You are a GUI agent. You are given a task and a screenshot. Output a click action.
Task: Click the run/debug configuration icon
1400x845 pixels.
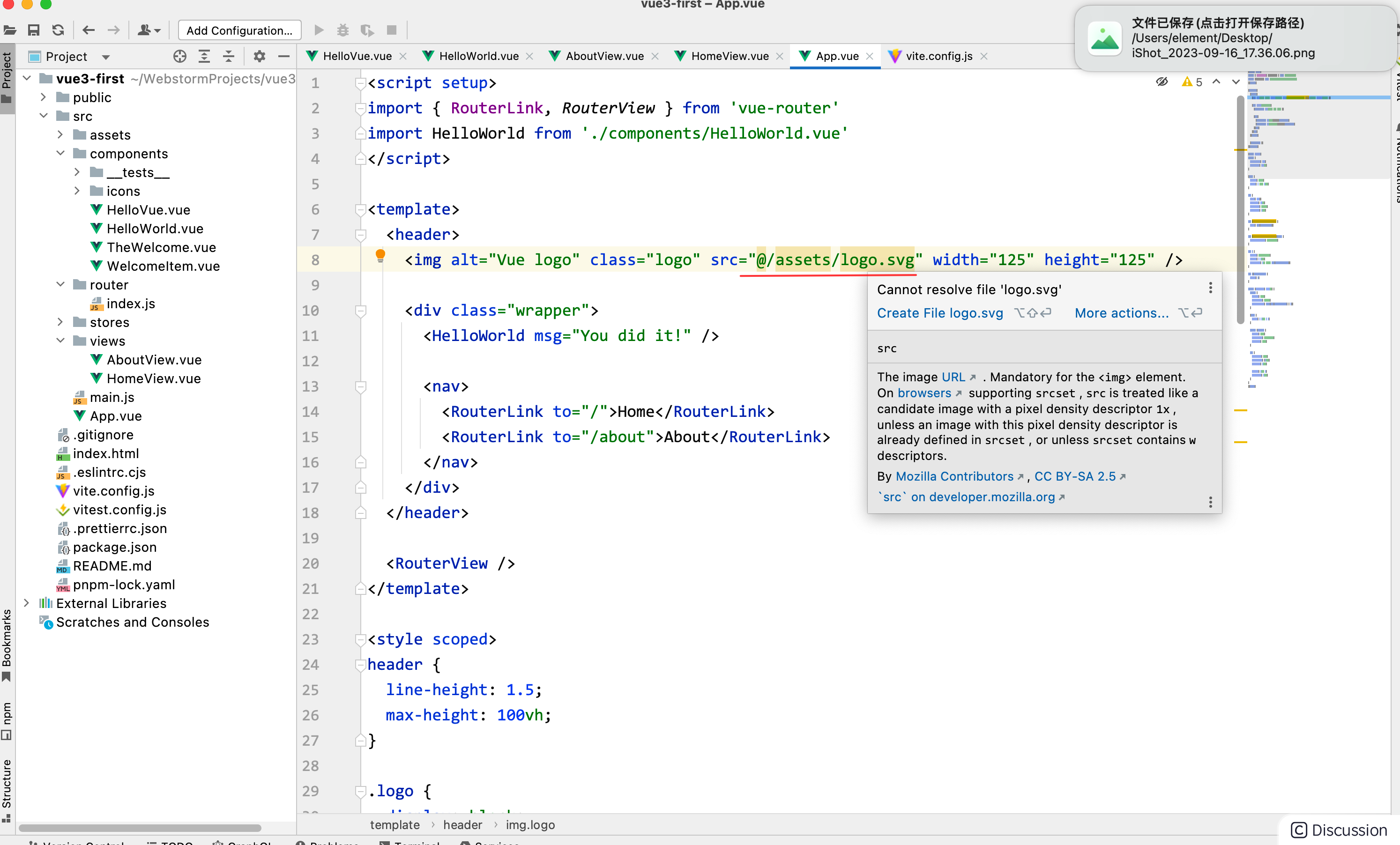pyautogui.click(x=238, y=31)
